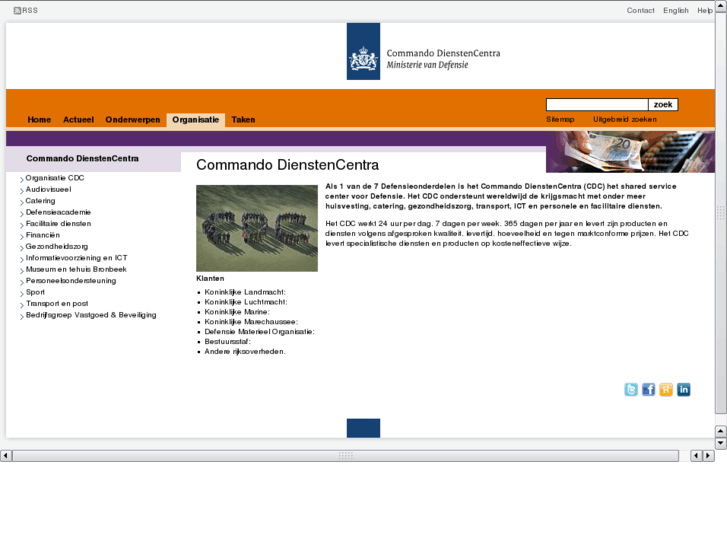Open the Home menu item
The image size is (727, 545).
[x=39, y=120]
